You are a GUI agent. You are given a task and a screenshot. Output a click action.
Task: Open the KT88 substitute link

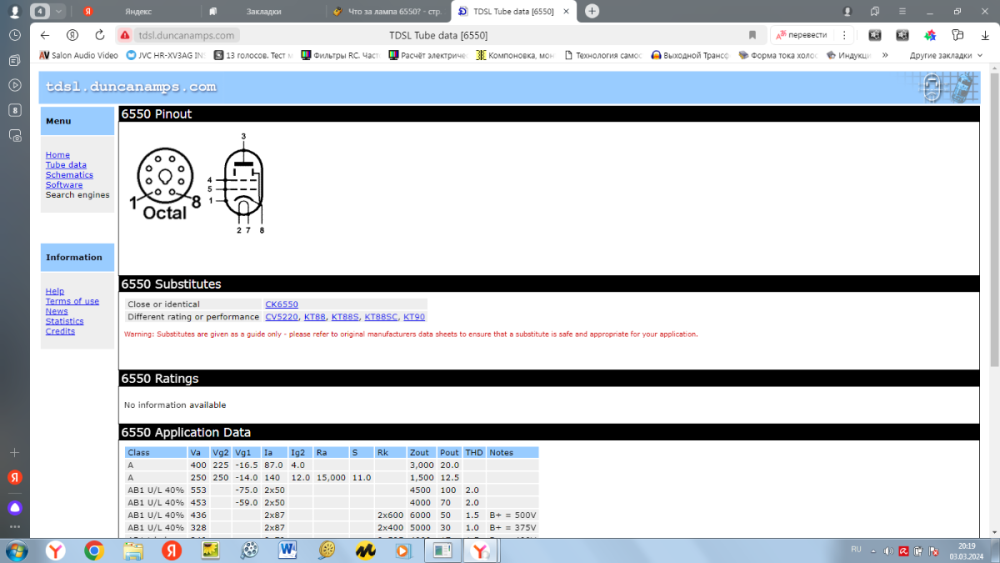[314, 317]
